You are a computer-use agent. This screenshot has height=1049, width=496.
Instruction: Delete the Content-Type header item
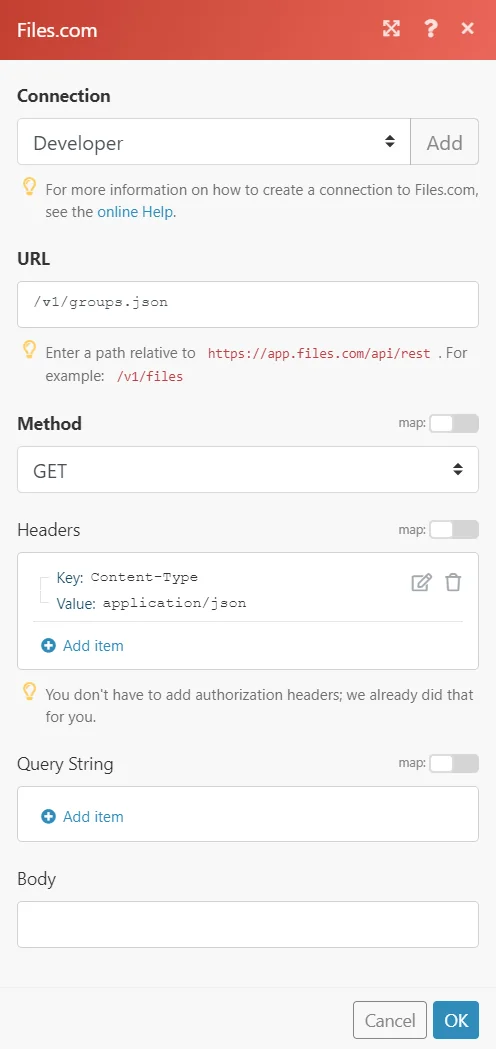pos(453,583)
